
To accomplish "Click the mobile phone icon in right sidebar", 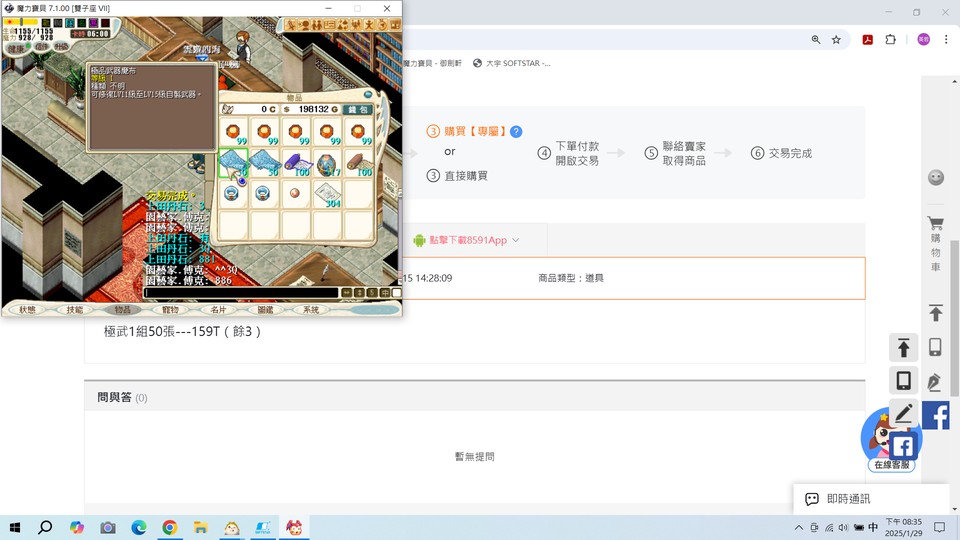I will 935,347.
